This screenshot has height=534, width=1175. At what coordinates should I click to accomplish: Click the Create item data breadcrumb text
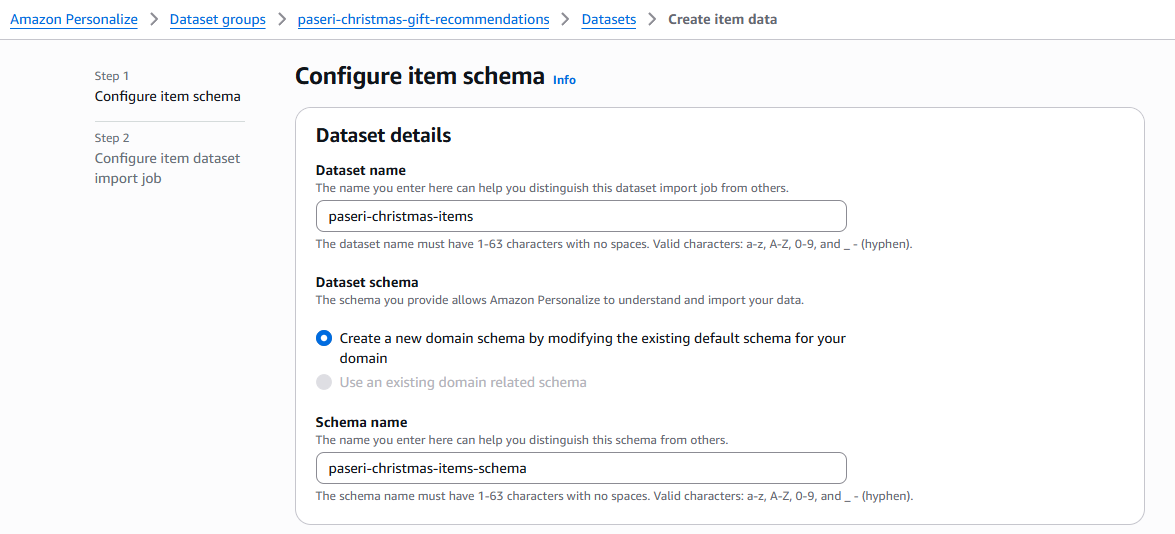[722, 19]
